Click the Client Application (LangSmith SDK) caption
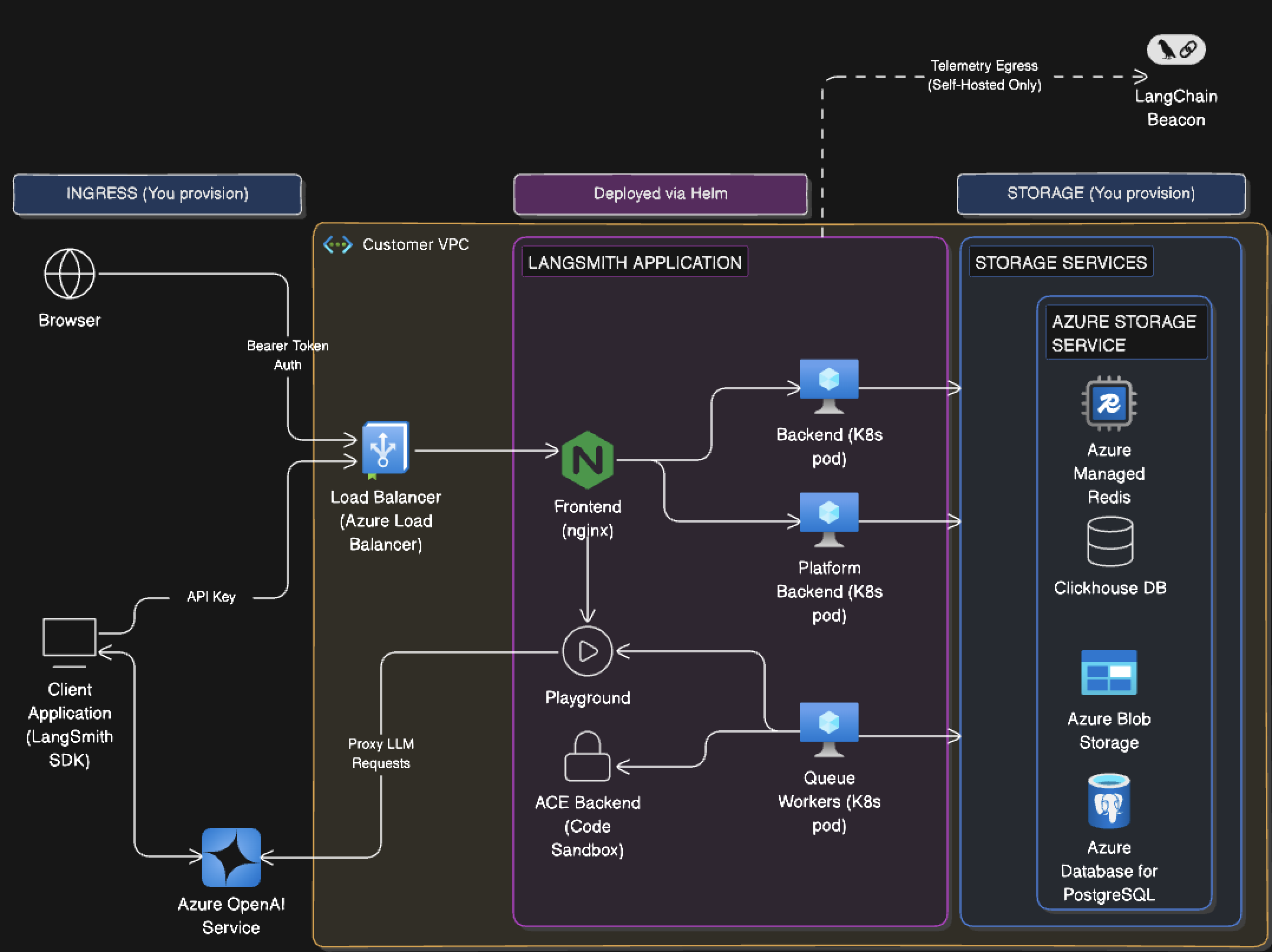The width and height of the screenshot is (1272, 952). coord(70,725)
